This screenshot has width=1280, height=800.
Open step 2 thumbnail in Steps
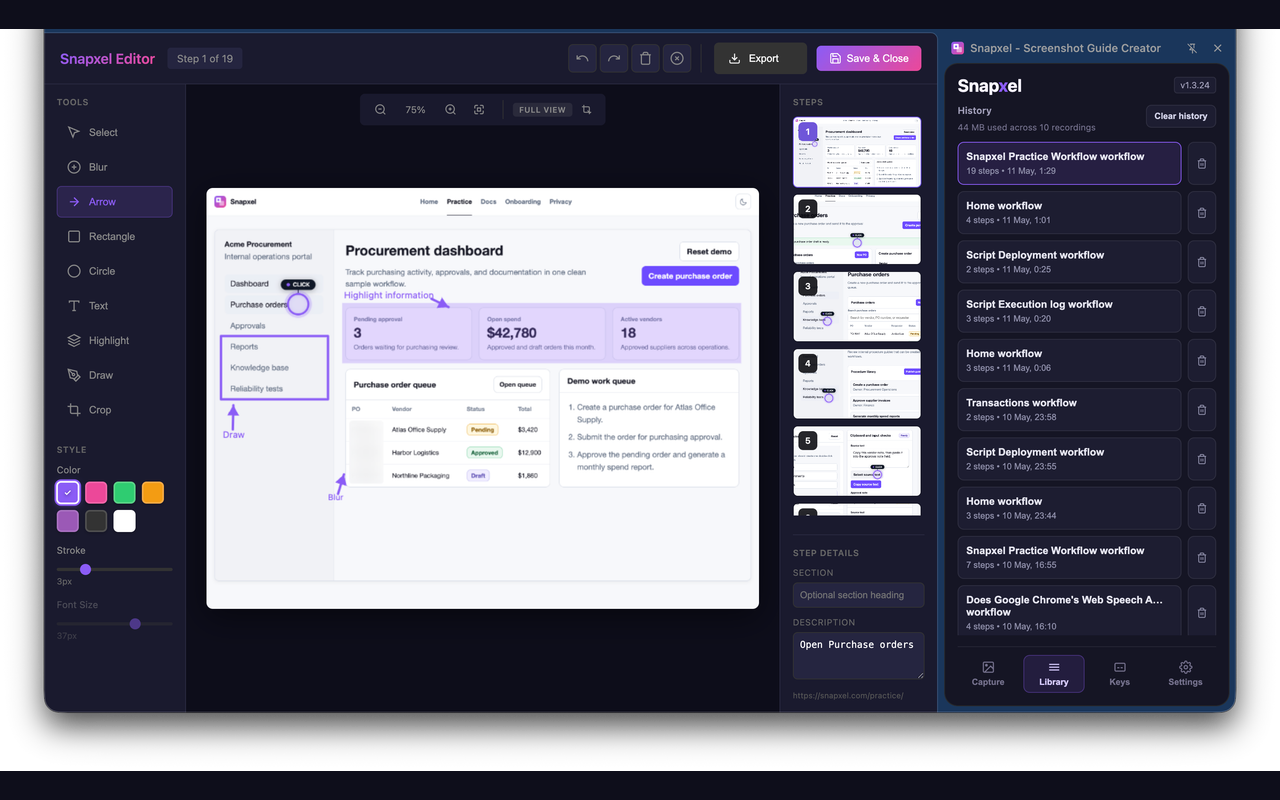(857, 229)
